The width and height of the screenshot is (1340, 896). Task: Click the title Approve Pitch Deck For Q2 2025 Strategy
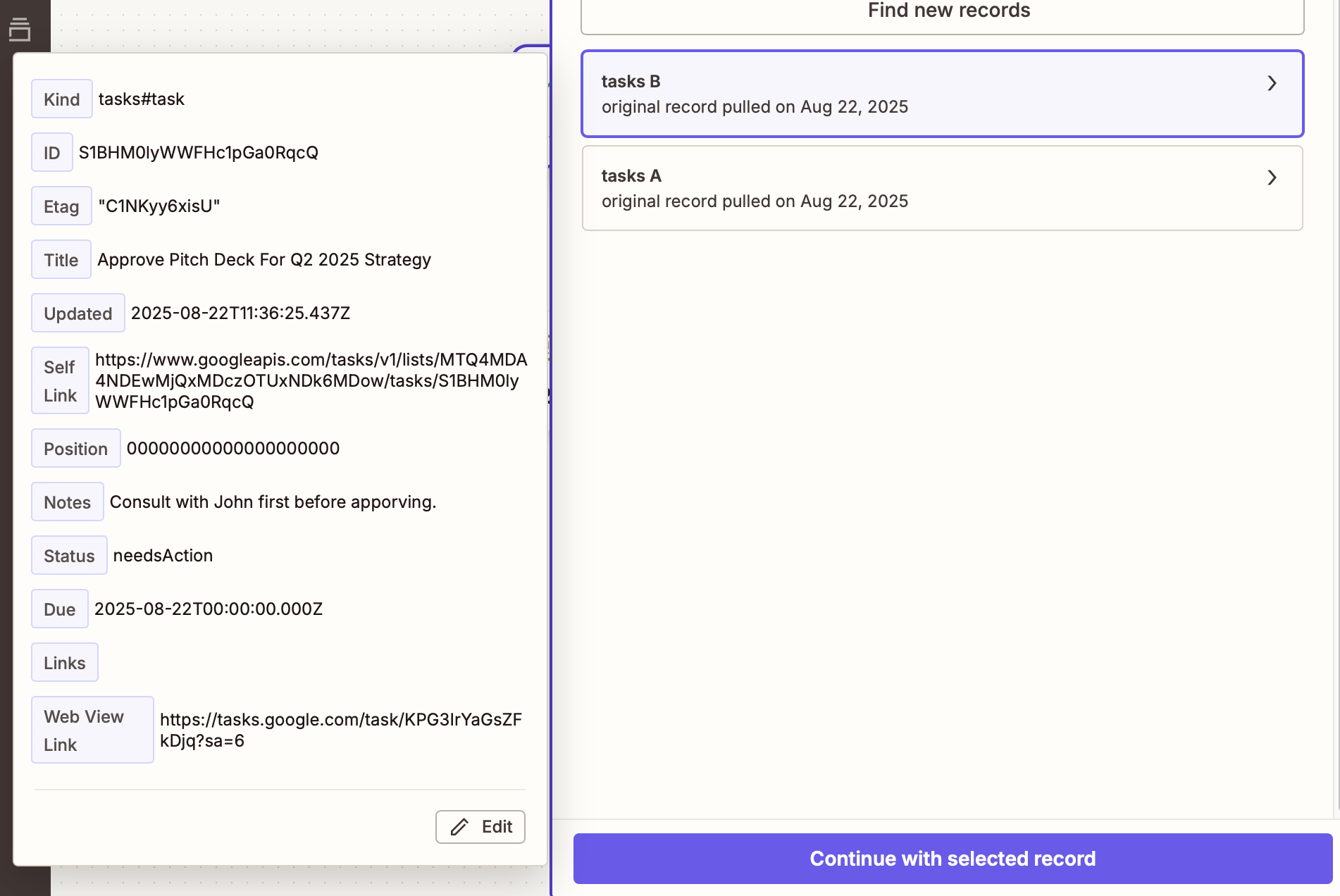pos(264,260)
